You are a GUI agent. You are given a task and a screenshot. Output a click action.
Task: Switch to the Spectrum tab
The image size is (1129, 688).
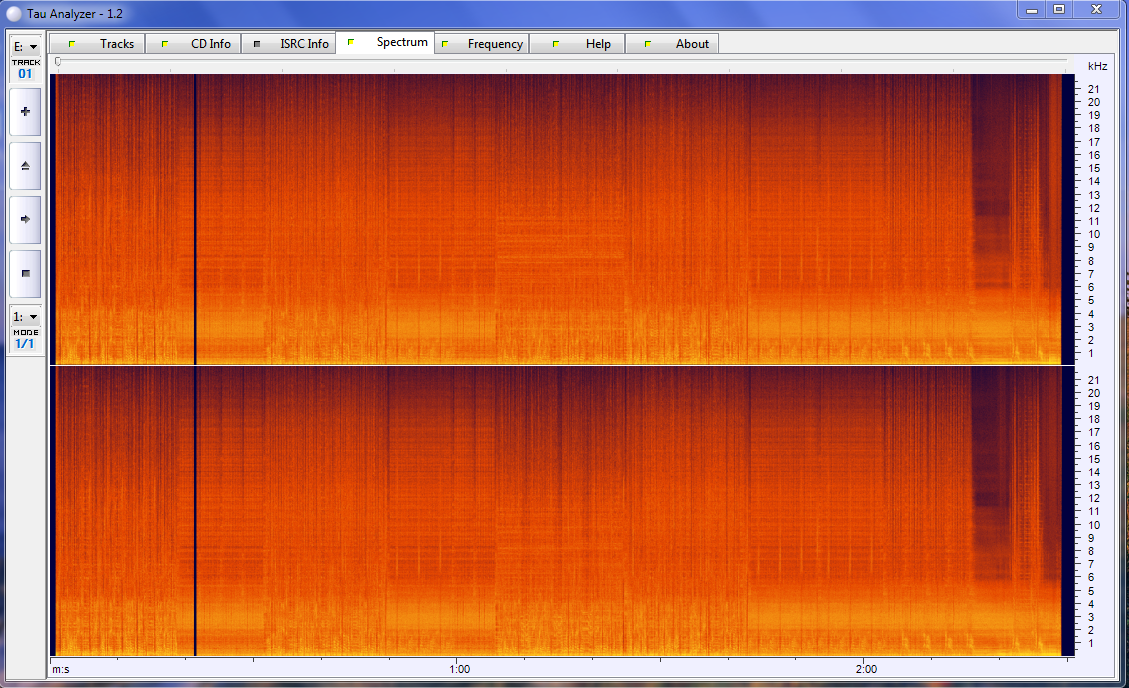tap(400, 43)
